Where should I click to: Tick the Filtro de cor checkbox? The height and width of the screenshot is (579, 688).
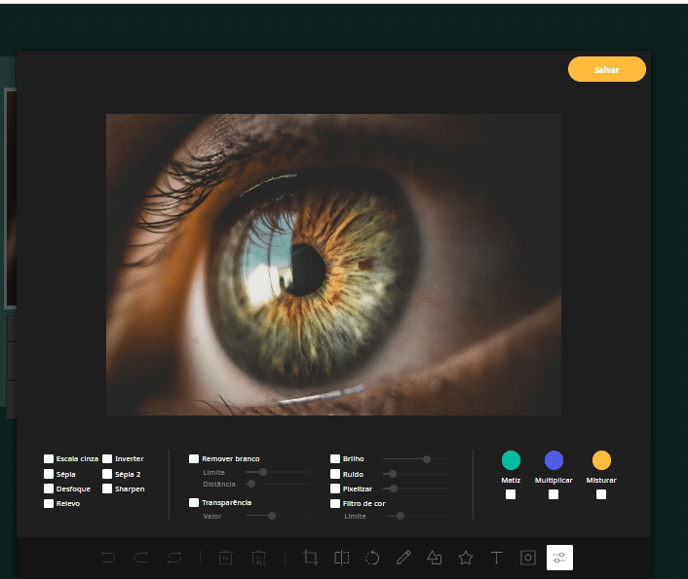click(x=335, y=504)
